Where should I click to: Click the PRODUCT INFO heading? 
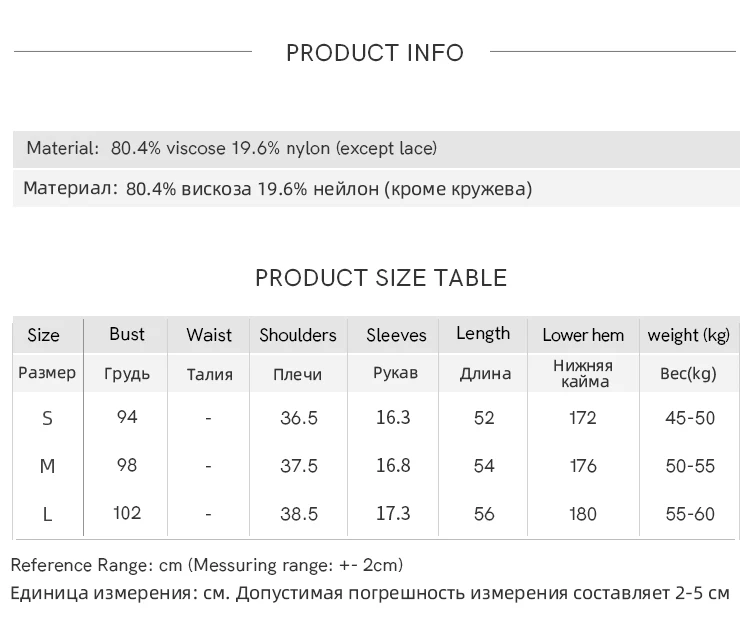pos(375,53)
